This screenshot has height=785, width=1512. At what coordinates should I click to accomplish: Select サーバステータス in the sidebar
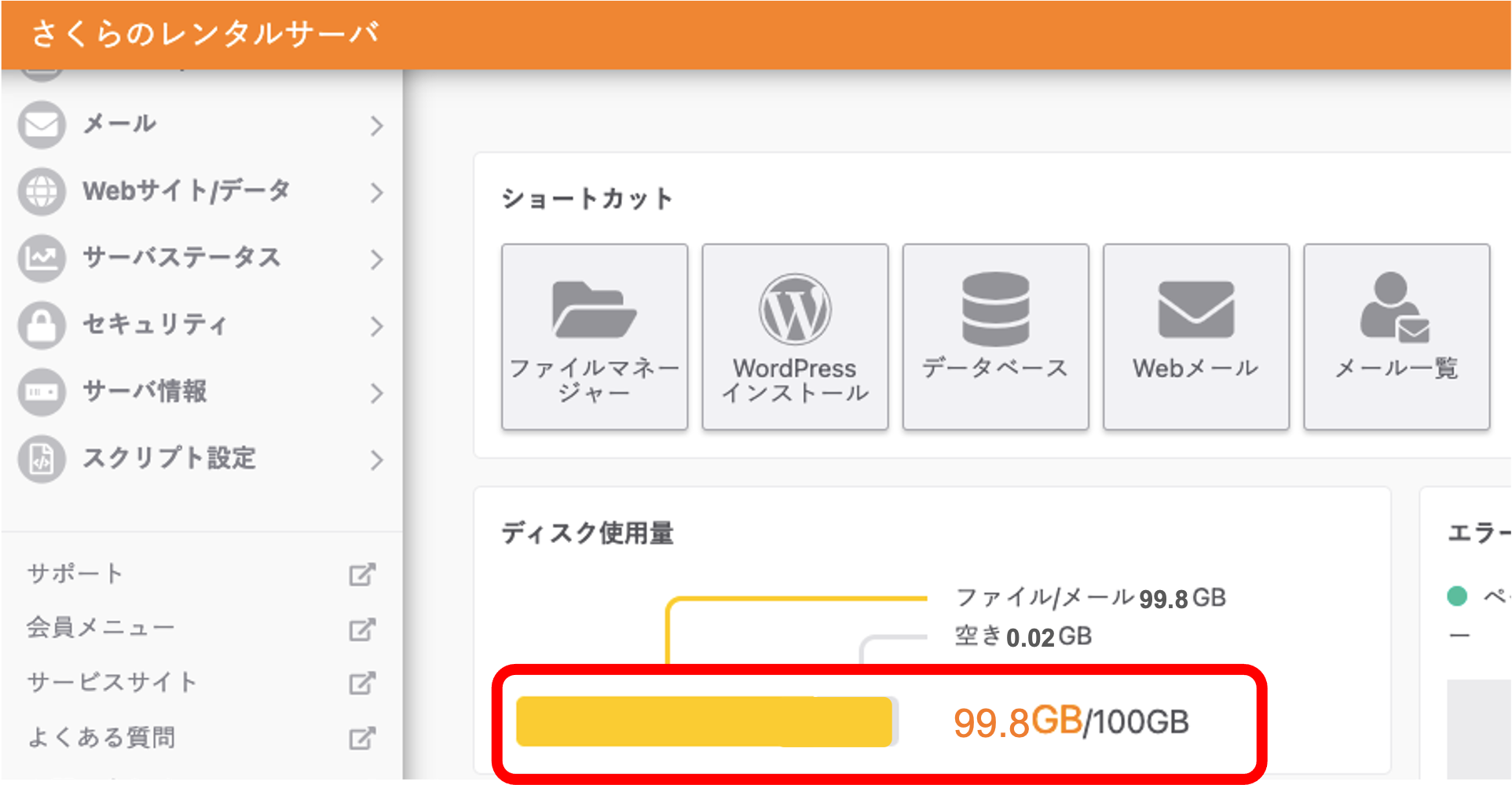coord(182,258)
